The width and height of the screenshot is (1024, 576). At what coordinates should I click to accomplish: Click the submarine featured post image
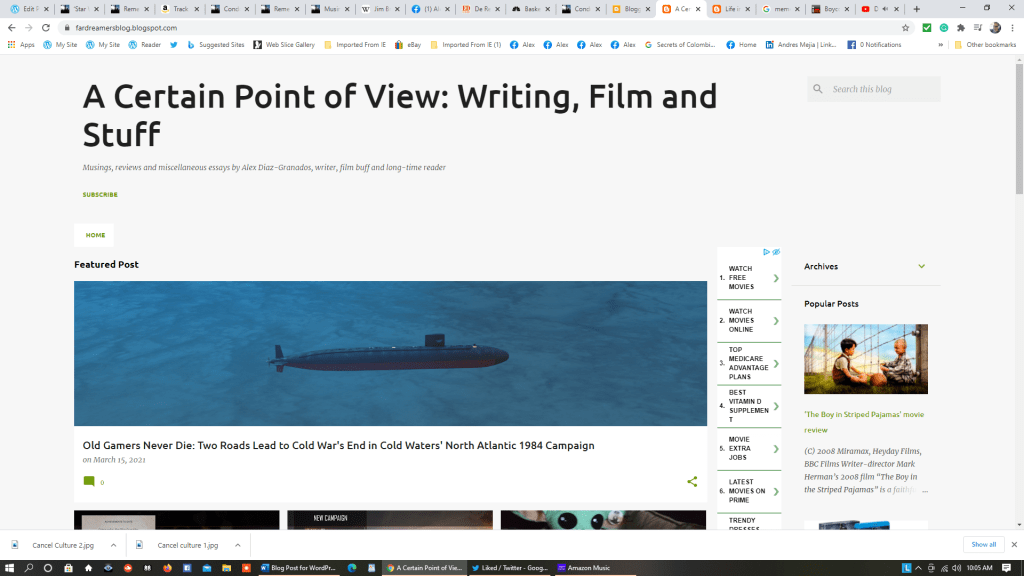click(390, 354)
